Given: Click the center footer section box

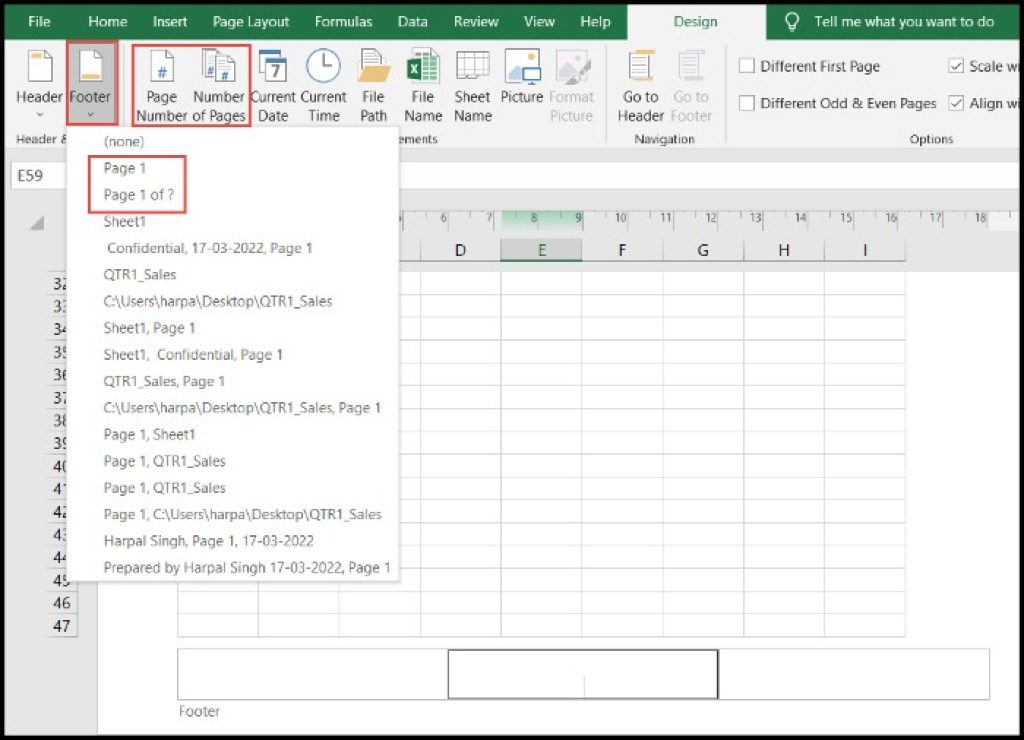Looking at the screenshot, I should [x=581, y=673].
